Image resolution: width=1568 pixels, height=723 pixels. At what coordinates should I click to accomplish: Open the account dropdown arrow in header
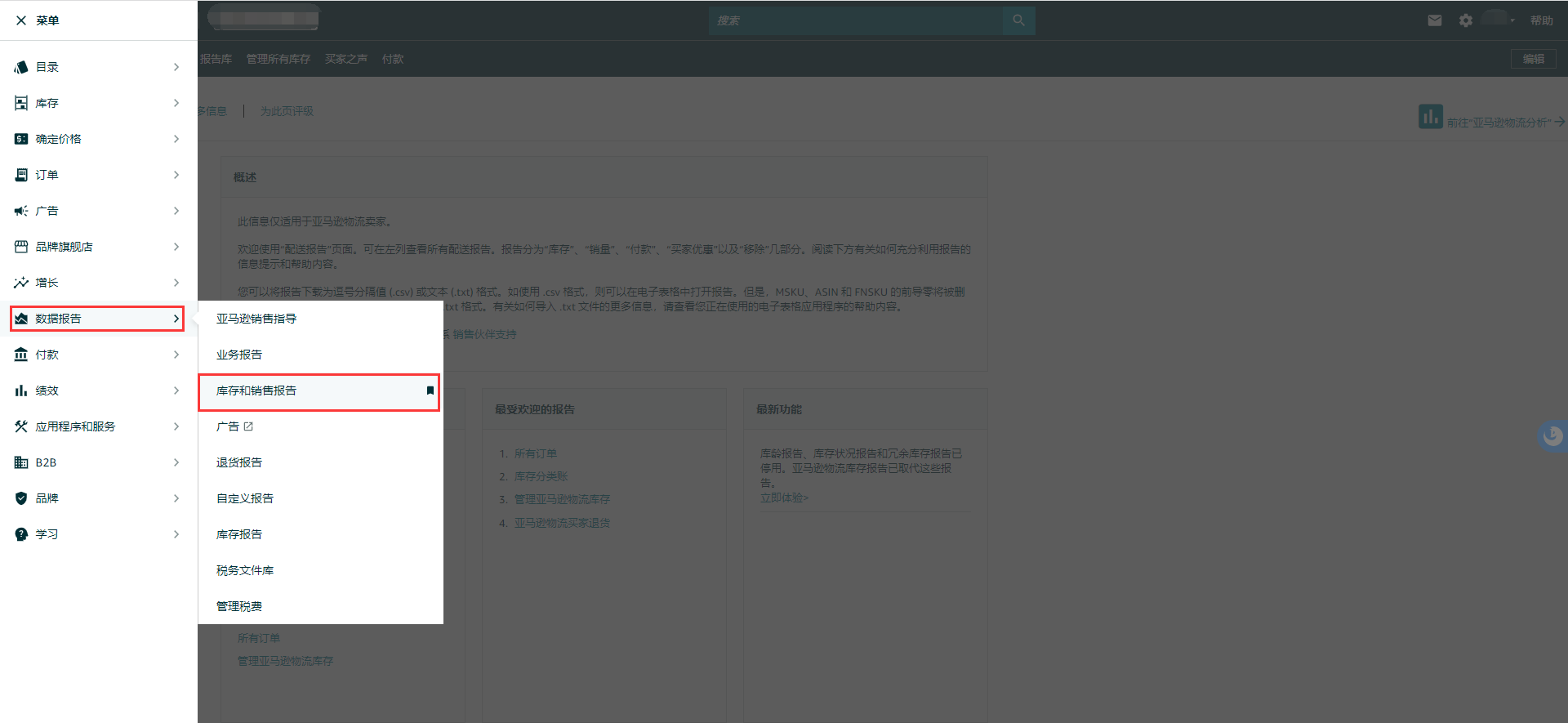click(1512, 20)
